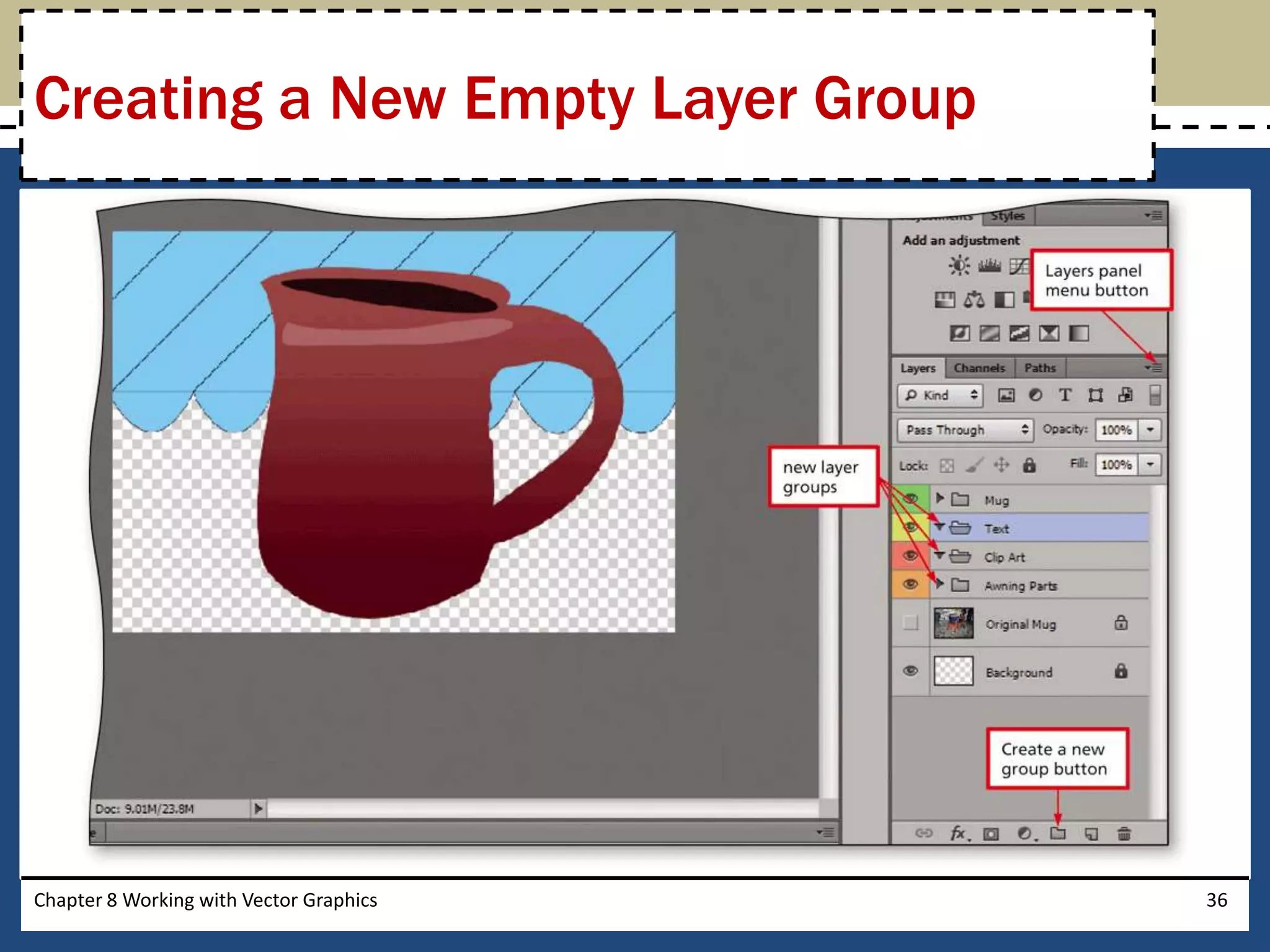Open the layer style fx menu
Screen dimensions: 1270x952
tap(960, 834)
